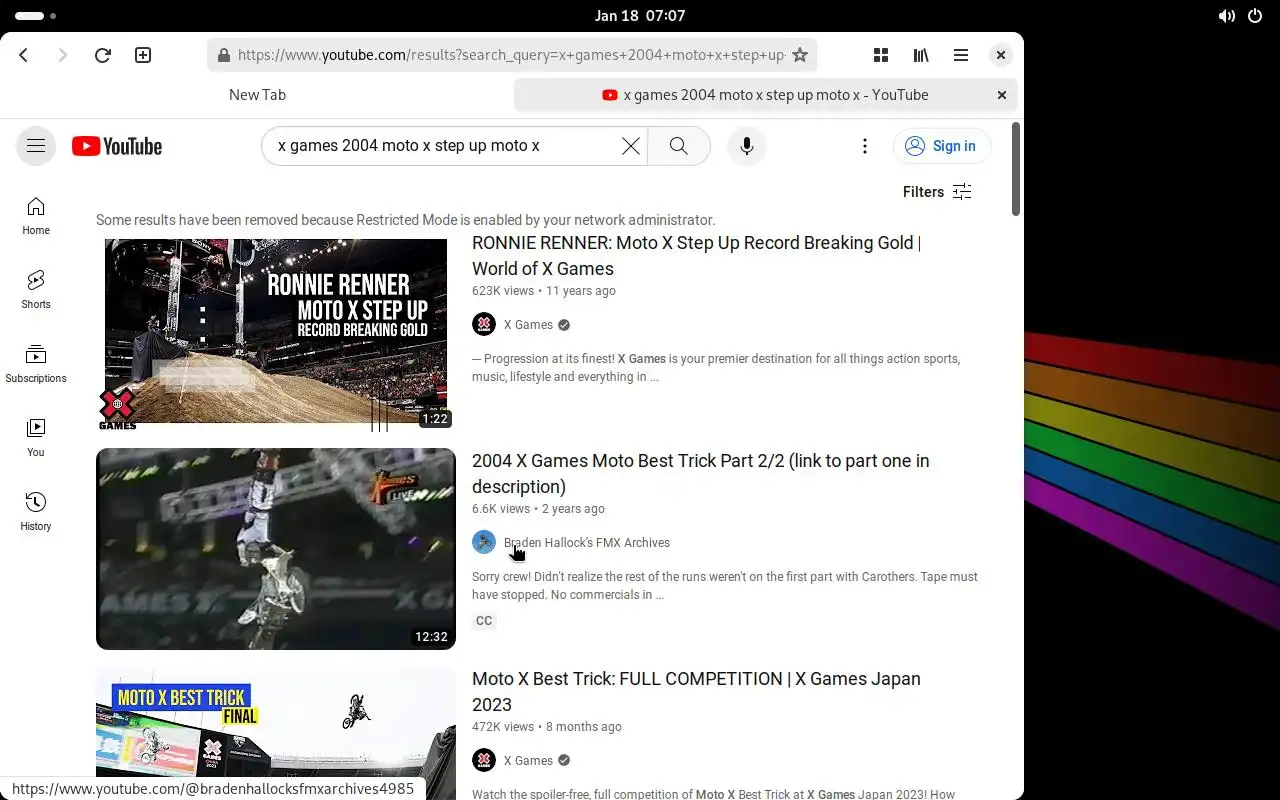Click the YouTube logo
This screenshot has height=800, width=1280.
[117, 146]
